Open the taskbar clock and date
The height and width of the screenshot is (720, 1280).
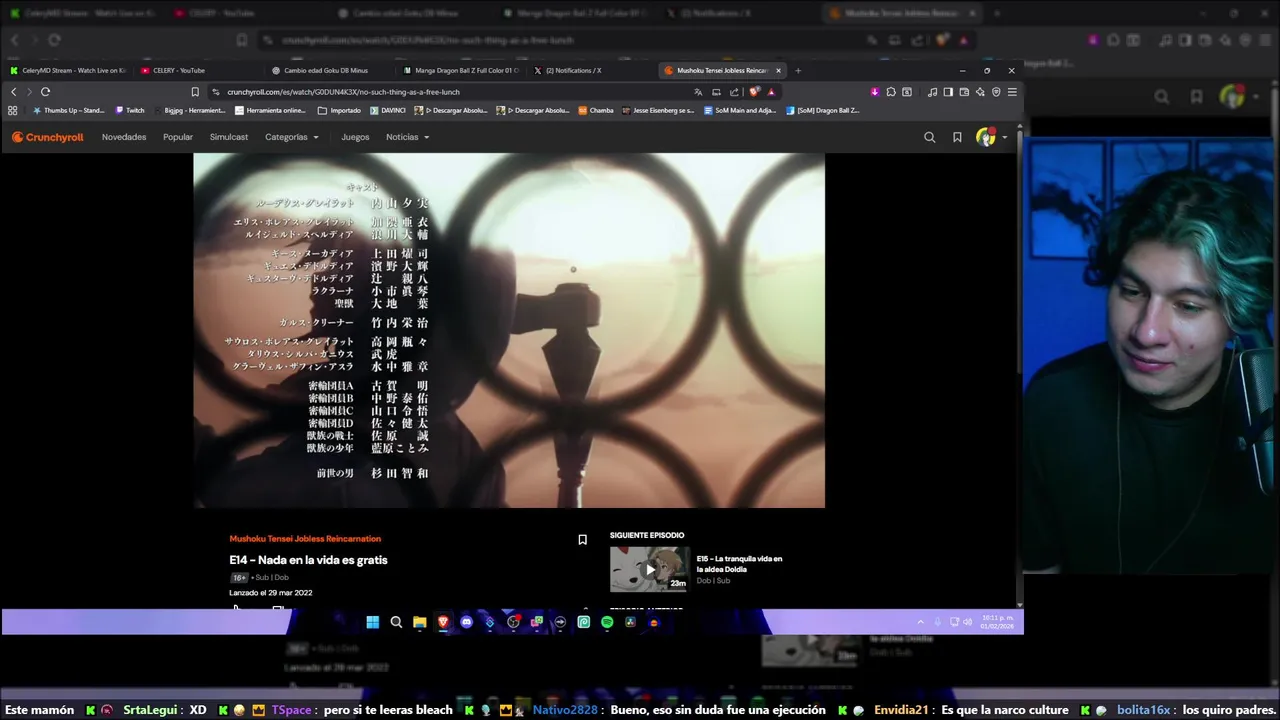tap(997, 622)
